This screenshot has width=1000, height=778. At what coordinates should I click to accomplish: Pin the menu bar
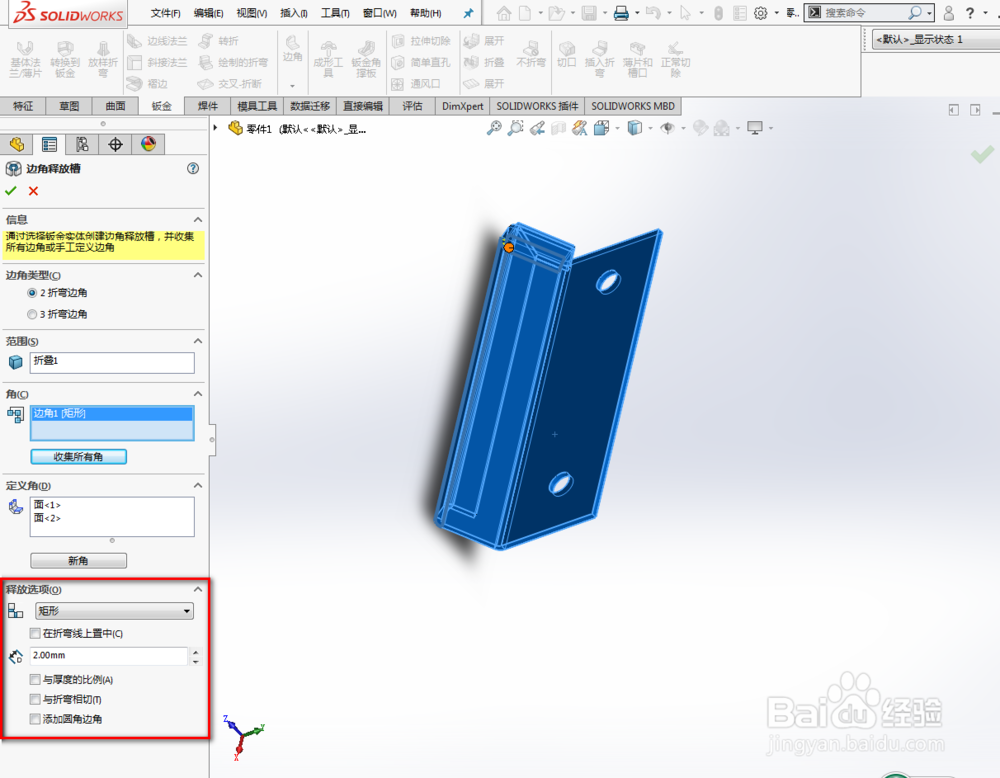(468, 13)
